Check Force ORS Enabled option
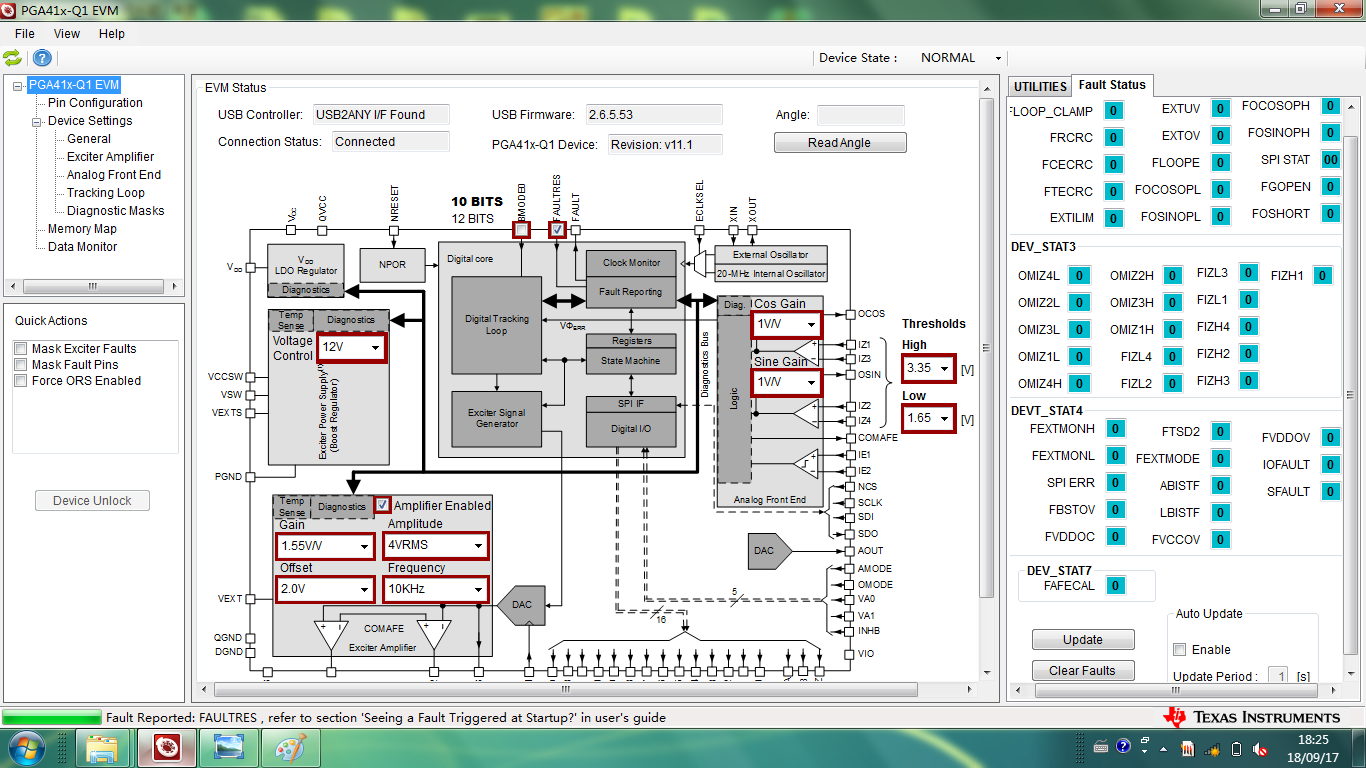 tap(20, 381)
